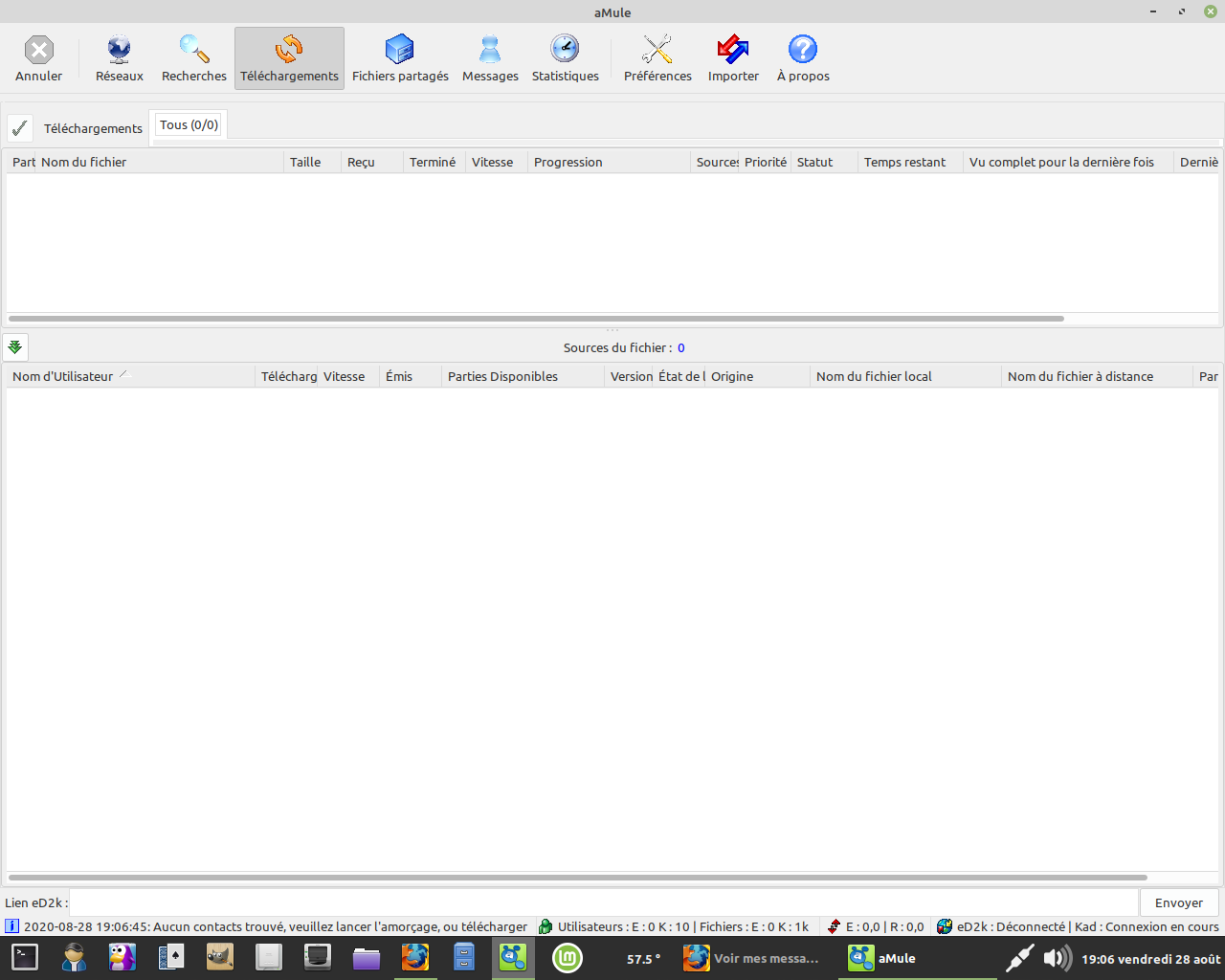Sort by Statut column

tap(824, 162)
